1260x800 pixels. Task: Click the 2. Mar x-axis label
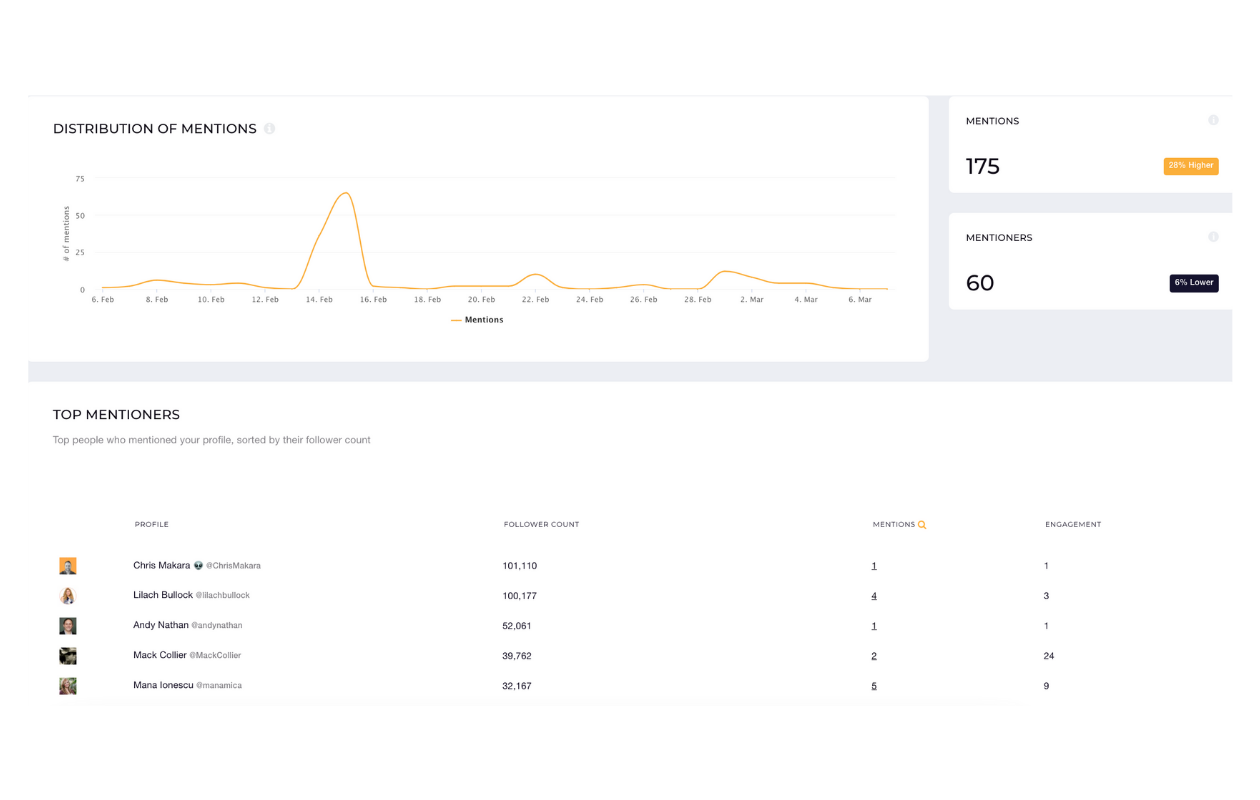(x=751, y=299)
